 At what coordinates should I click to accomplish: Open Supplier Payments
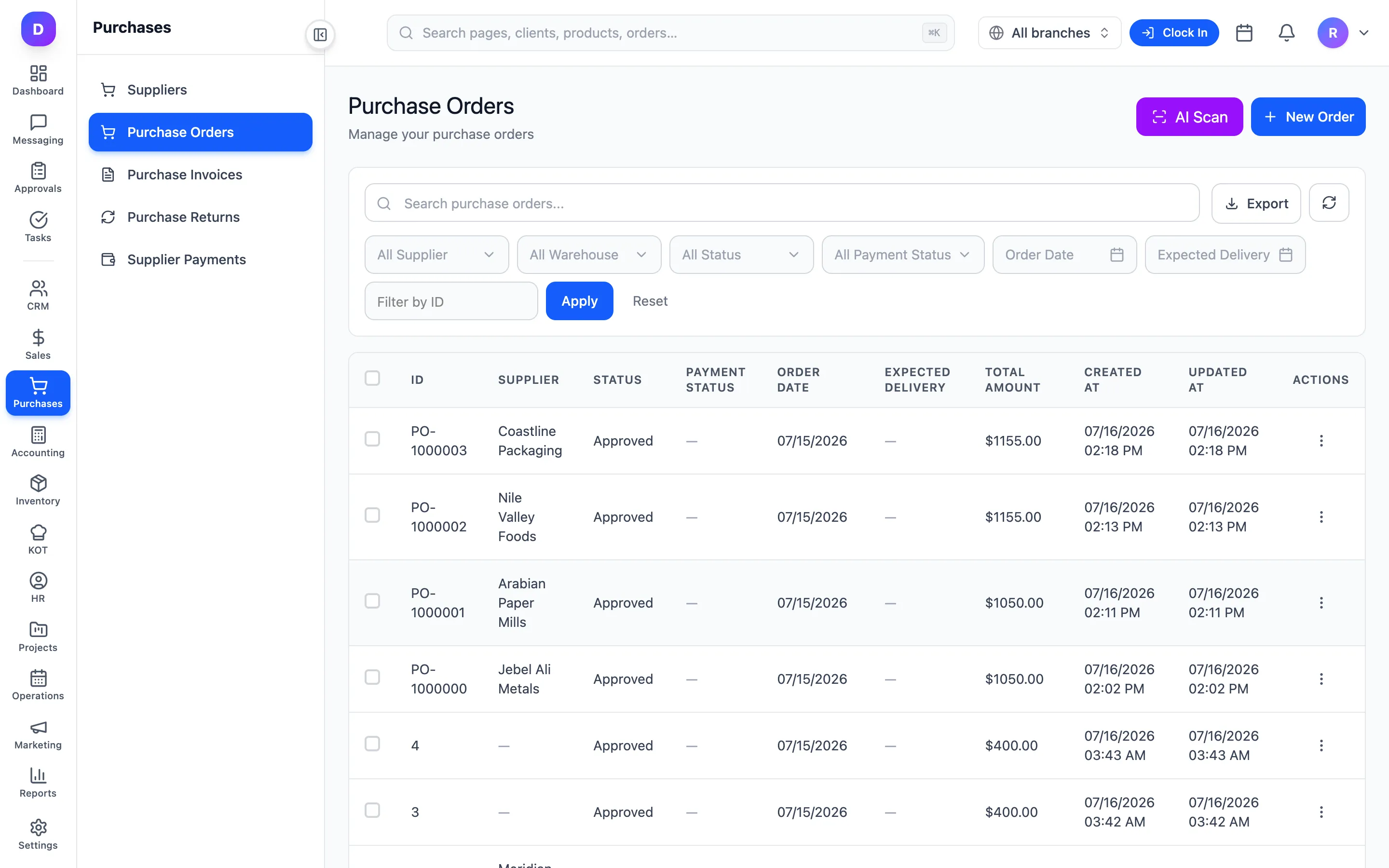(200, 259)
